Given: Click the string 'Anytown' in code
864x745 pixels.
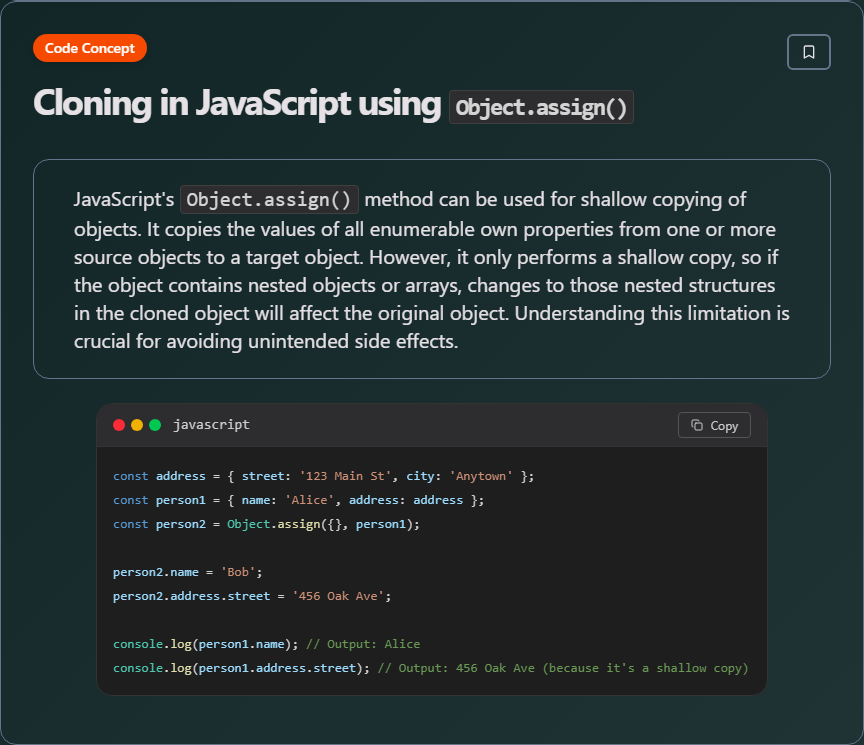Looking at the screenshot, I should coord(480,476).
